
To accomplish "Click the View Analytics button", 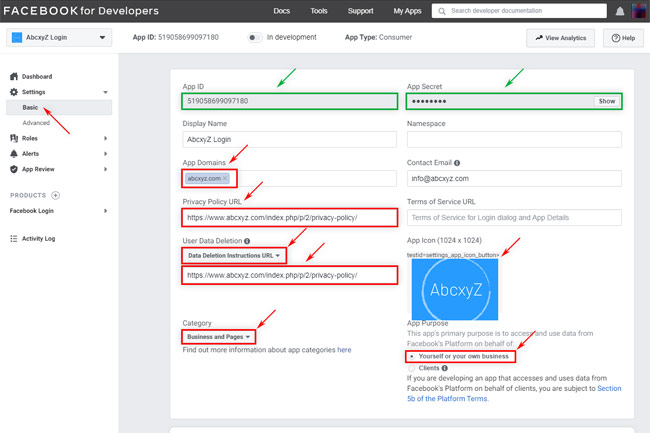I will 560,38.
